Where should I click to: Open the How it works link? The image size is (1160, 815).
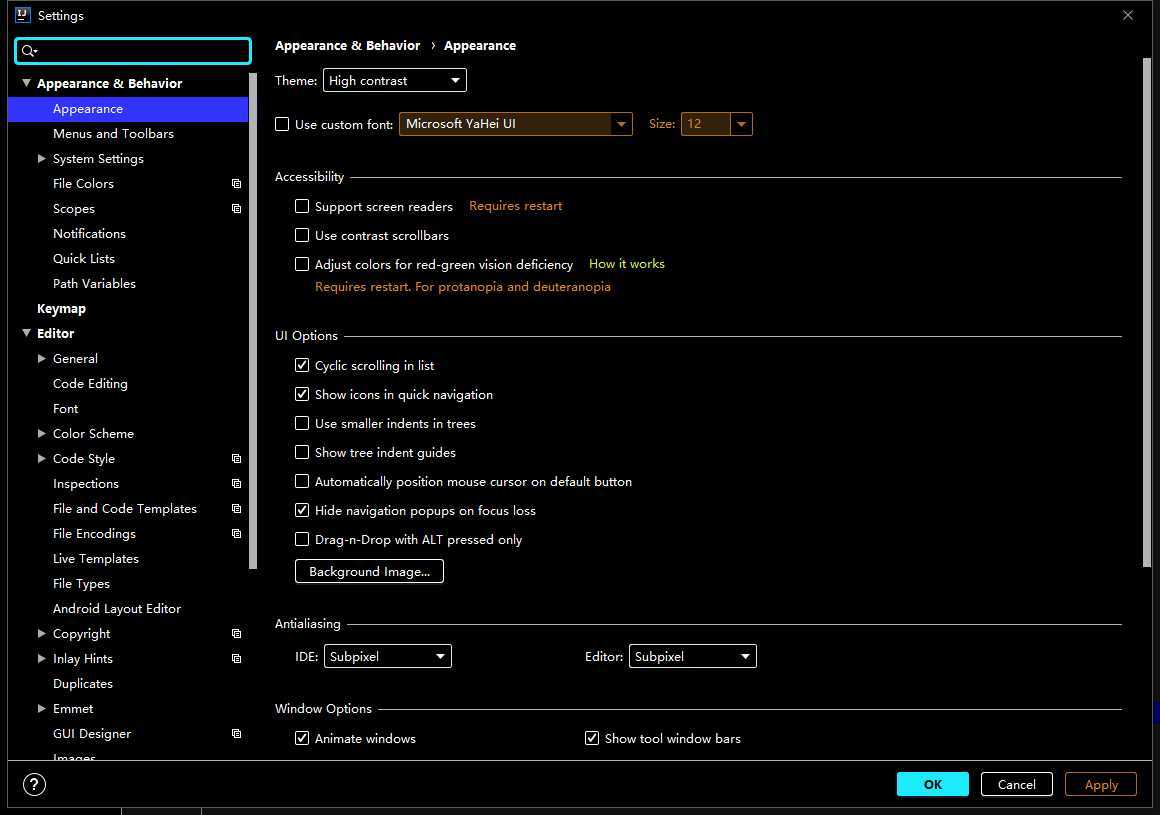pos(627,264)
